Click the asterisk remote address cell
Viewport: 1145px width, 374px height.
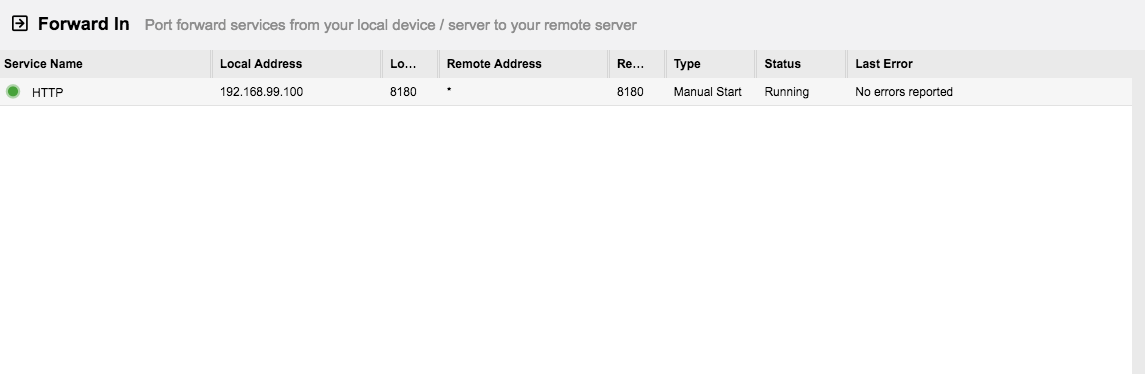449,91
